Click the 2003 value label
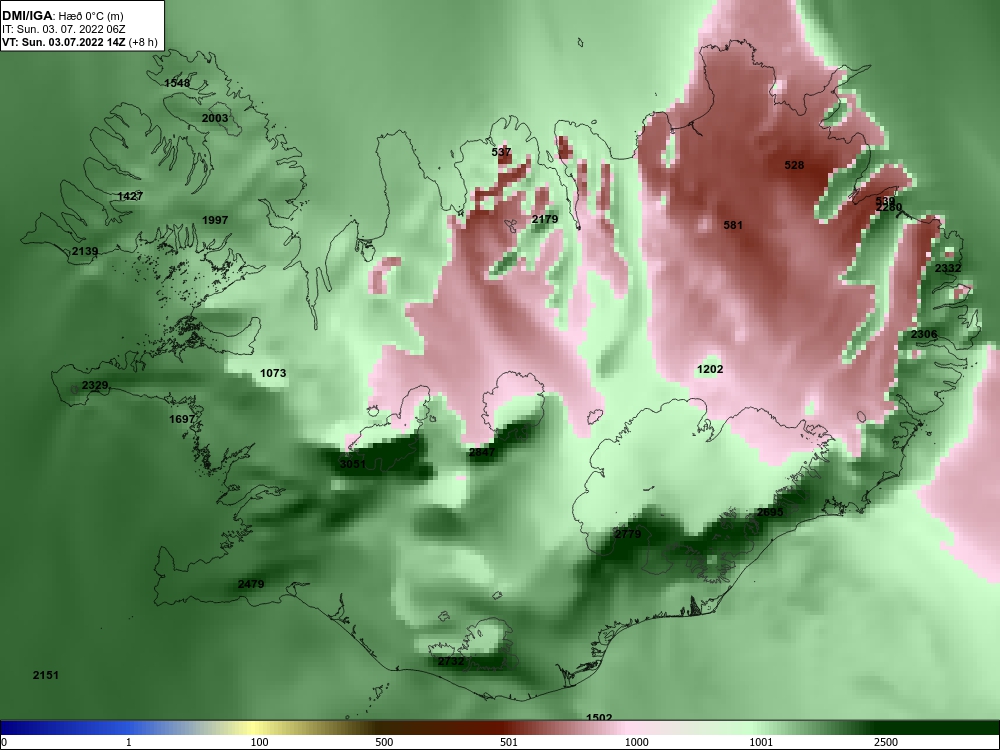The image size is (1000, 750). pos(215,118)
